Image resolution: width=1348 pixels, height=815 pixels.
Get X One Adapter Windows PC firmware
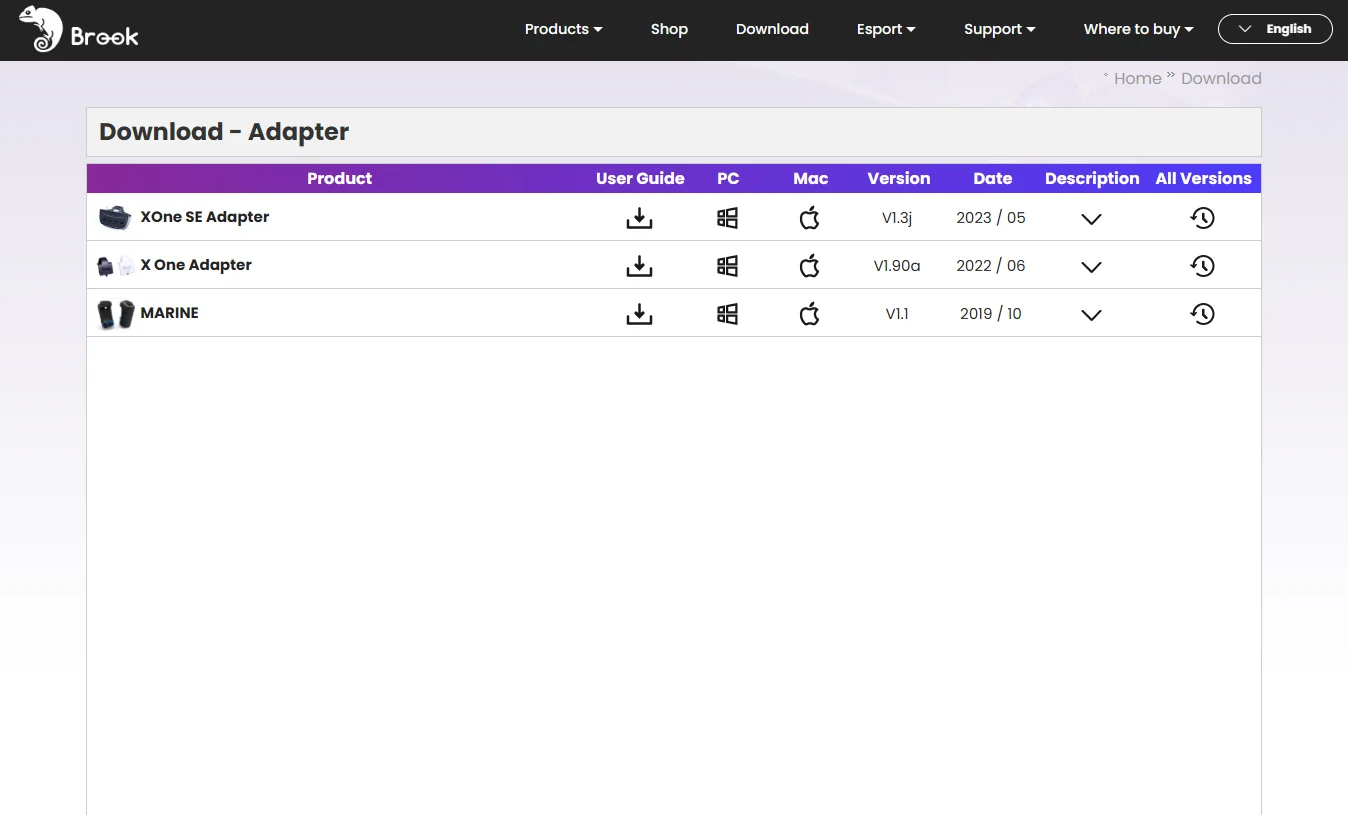(x=728, y=265)
